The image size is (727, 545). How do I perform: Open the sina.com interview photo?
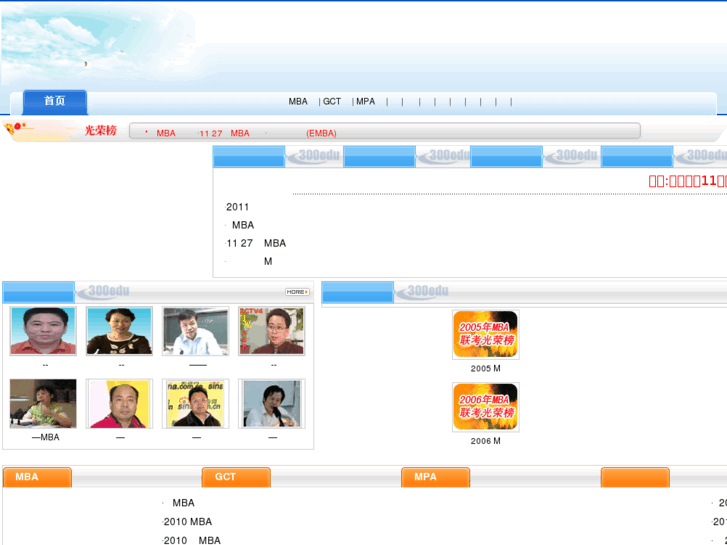click(x=196, y=404)
